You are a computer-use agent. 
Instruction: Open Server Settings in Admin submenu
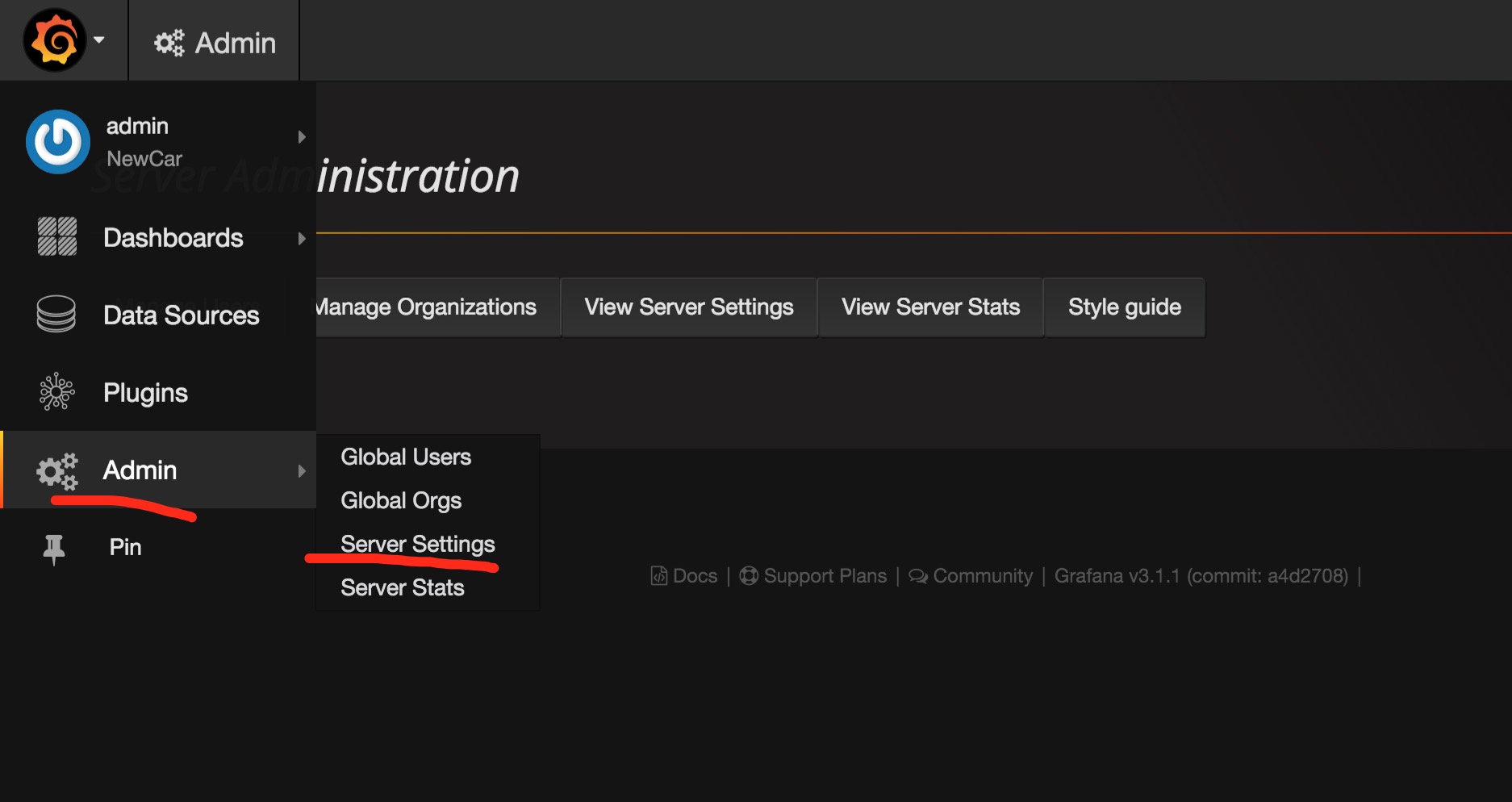click(417, 544)
